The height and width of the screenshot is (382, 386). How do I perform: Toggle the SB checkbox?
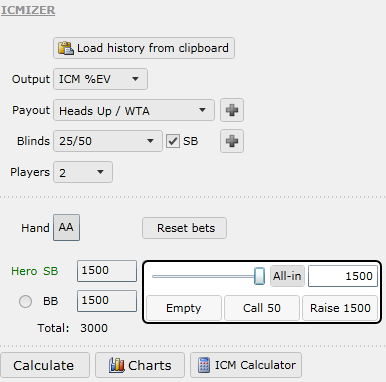coord(173,141)
